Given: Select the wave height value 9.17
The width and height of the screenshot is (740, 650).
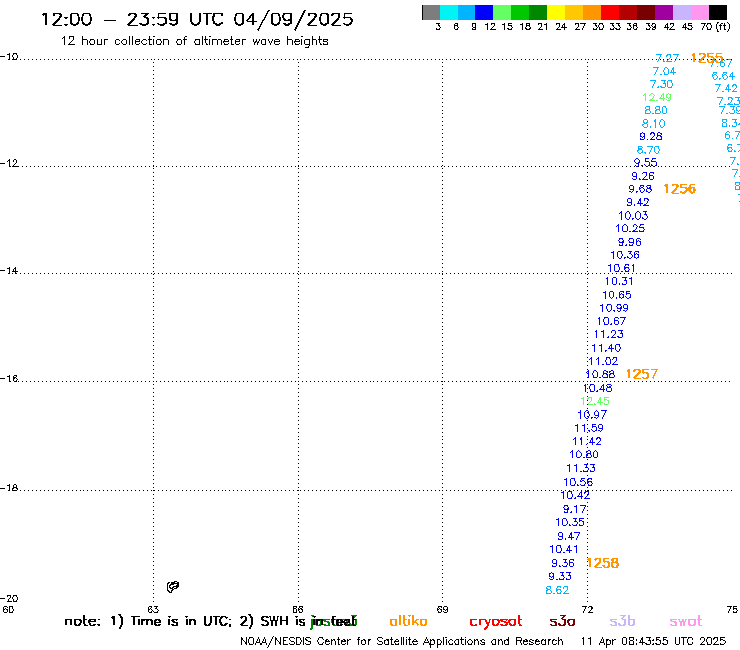Looking at the screenshot, I should pos(574,509).
